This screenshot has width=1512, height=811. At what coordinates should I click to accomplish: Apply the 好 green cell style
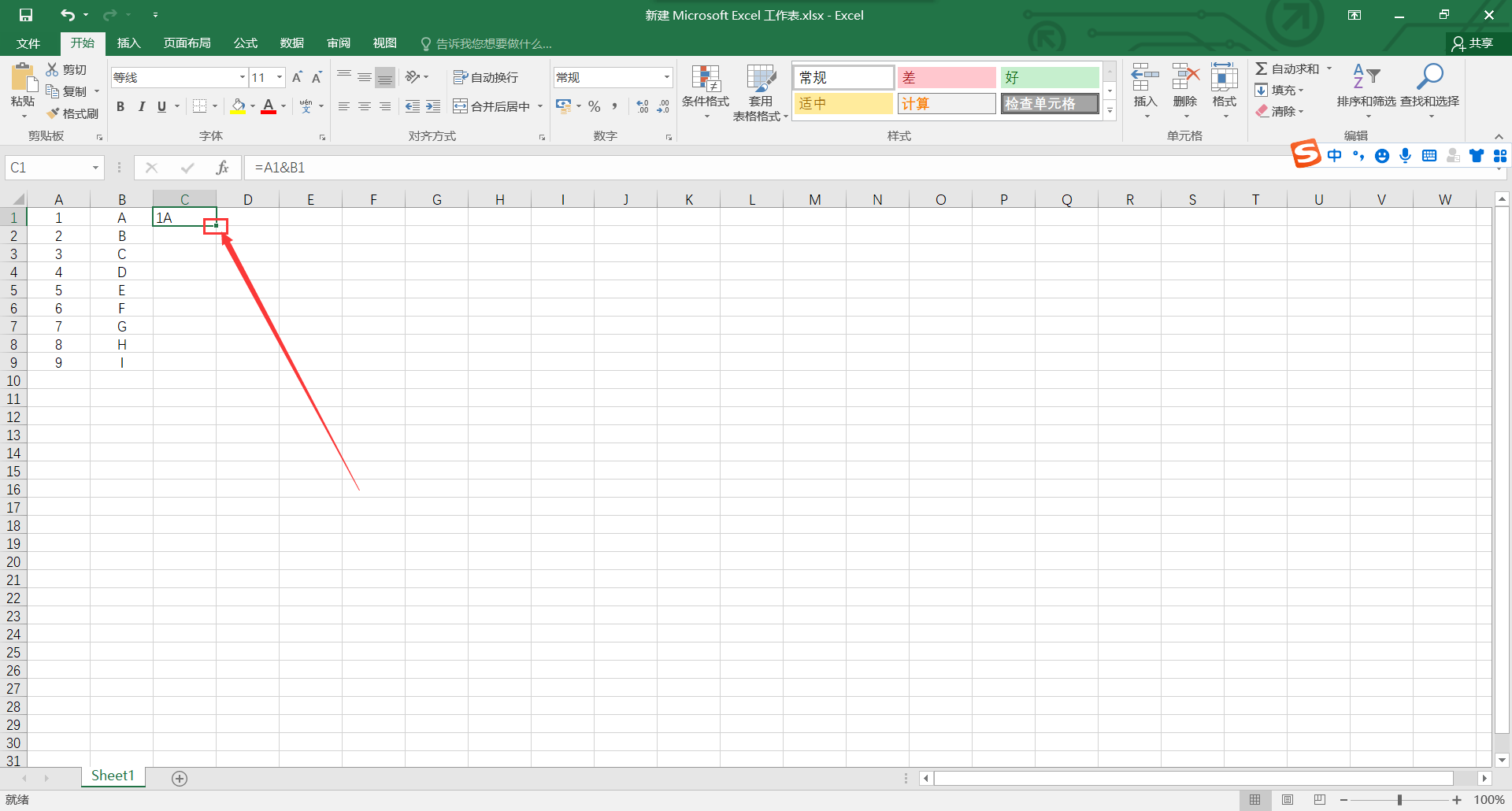pyautogui.click(x=1050, y=77)
